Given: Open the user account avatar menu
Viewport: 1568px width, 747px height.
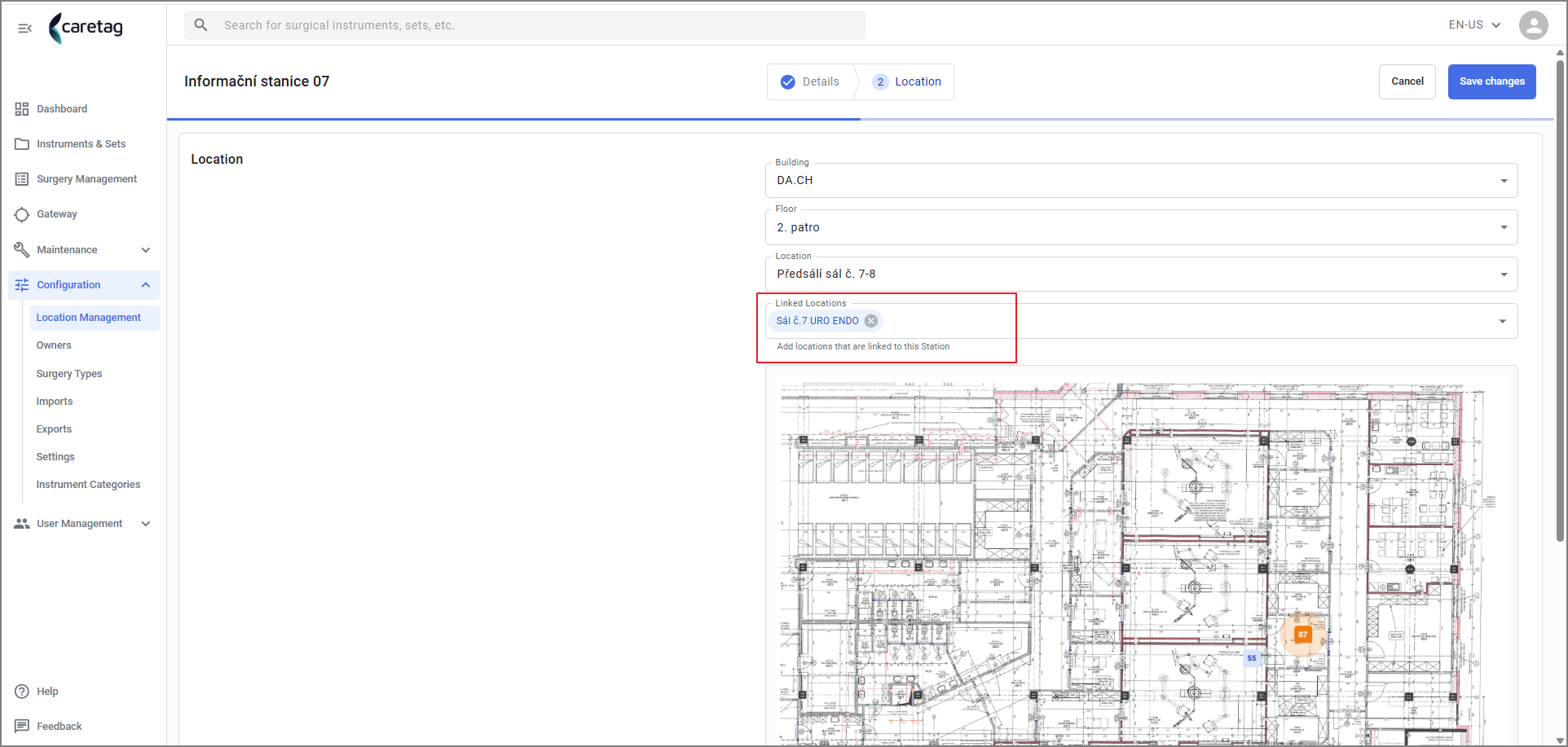Looking at the screenshot, I should point(1533,25).
